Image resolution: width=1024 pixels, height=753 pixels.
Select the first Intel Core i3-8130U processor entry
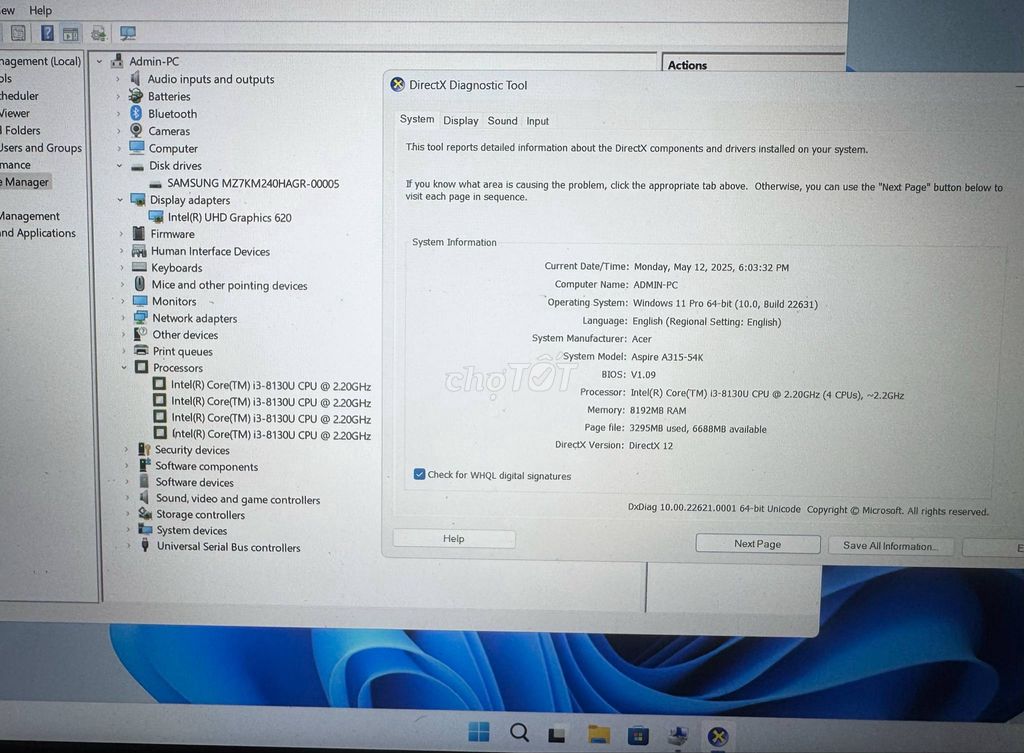click(x=270, y=385)
